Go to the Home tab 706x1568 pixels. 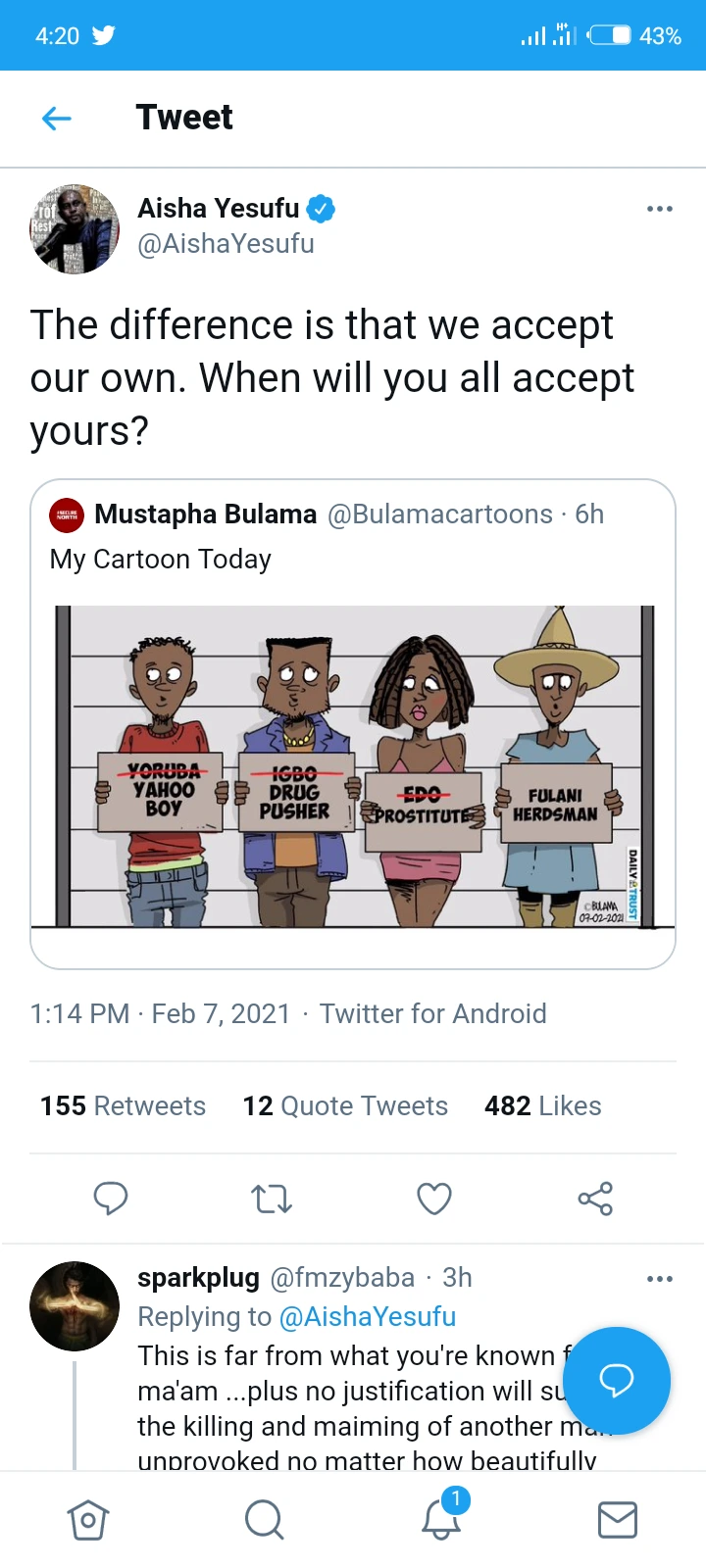[x=88, y=1520]
